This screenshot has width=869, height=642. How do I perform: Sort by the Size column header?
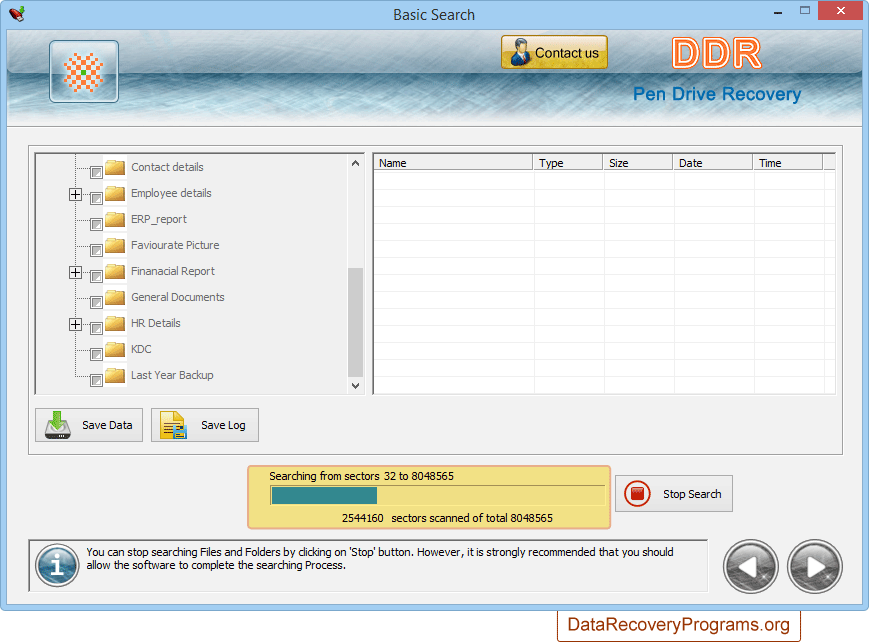637,162
